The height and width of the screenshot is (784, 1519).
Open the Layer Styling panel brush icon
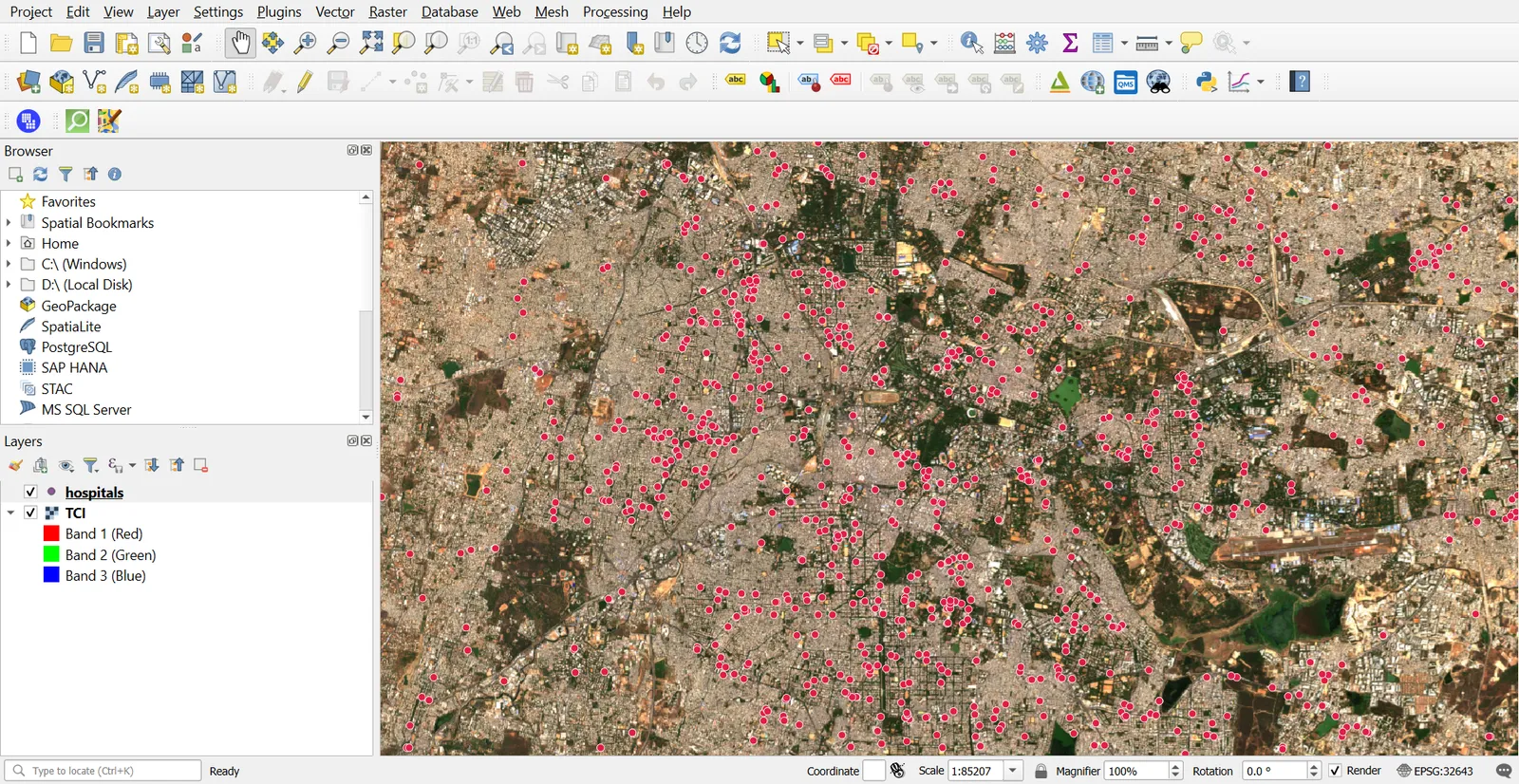point(15,465)
